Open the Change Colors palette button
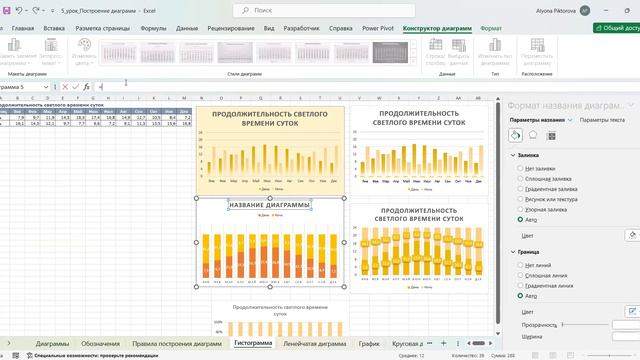This screenshot has height=360, width=640. [x=84, y=52]
